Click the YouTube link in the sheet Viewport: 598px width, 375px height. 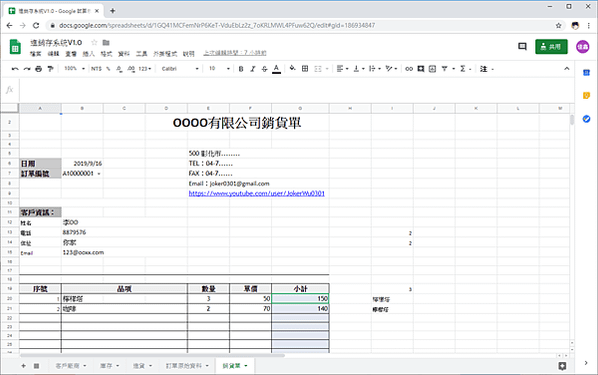257,193
